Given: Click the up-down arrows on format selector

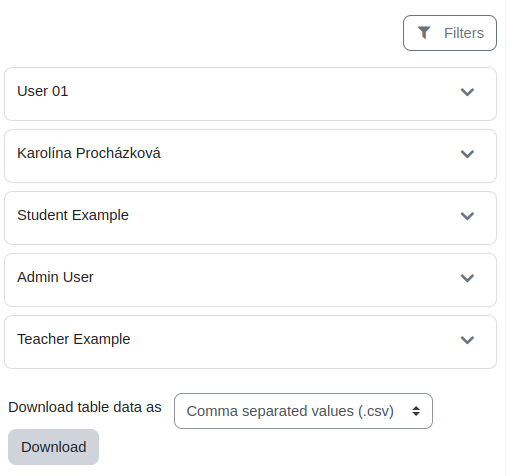Looking at the screenshot, I should (x=416, y=411).
